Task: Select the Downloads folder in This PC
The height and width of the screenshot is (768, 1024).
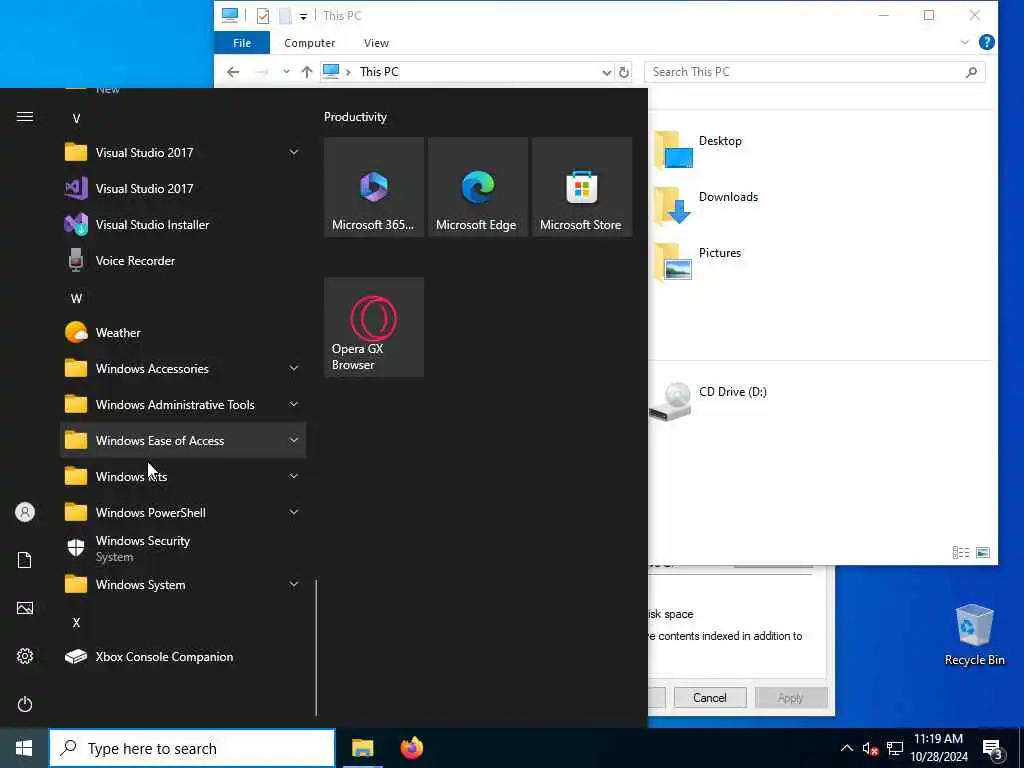Action: click(x=706, y=204)
